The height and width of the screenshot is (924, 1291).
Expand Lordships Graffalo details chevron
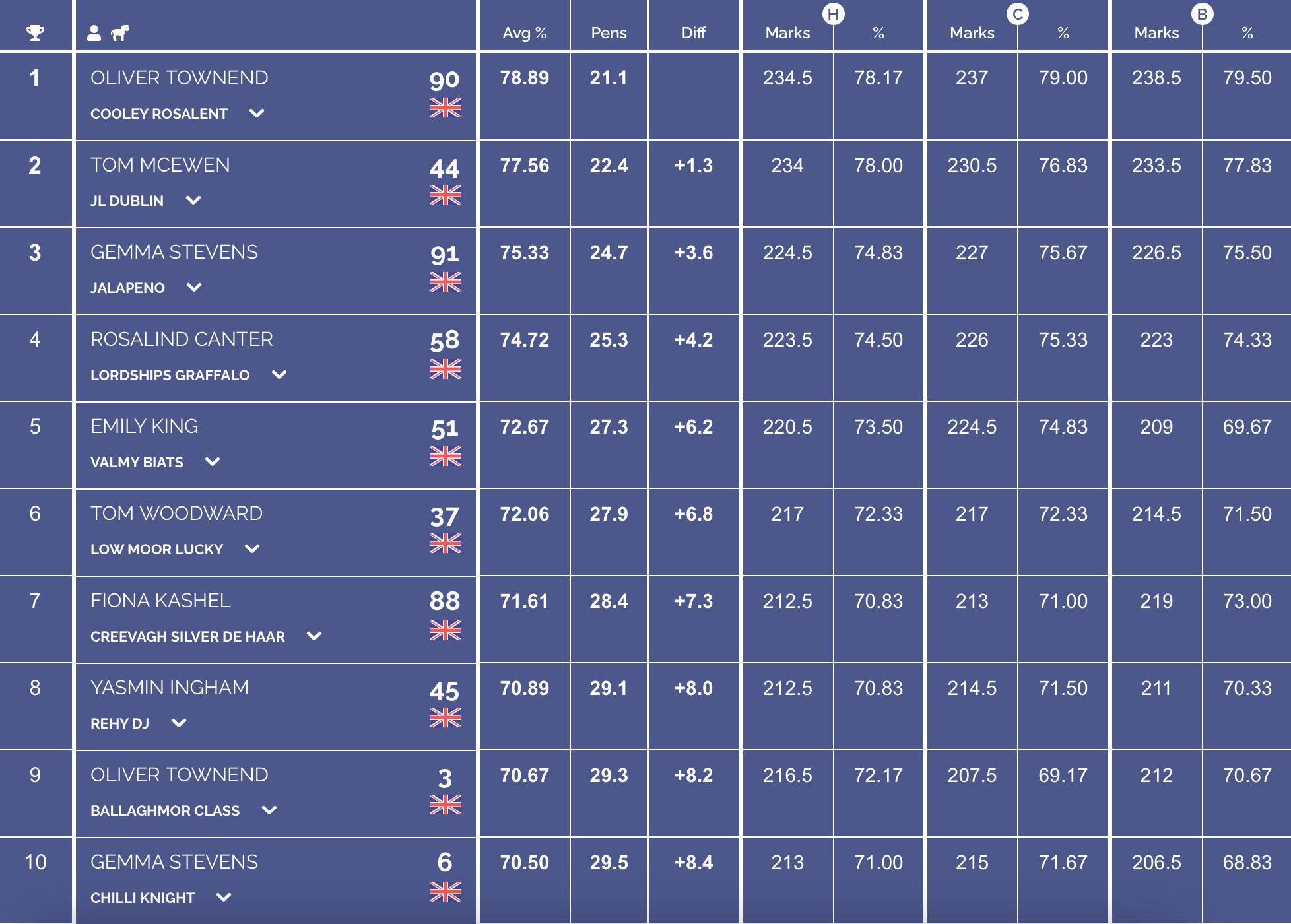(279, 375)
